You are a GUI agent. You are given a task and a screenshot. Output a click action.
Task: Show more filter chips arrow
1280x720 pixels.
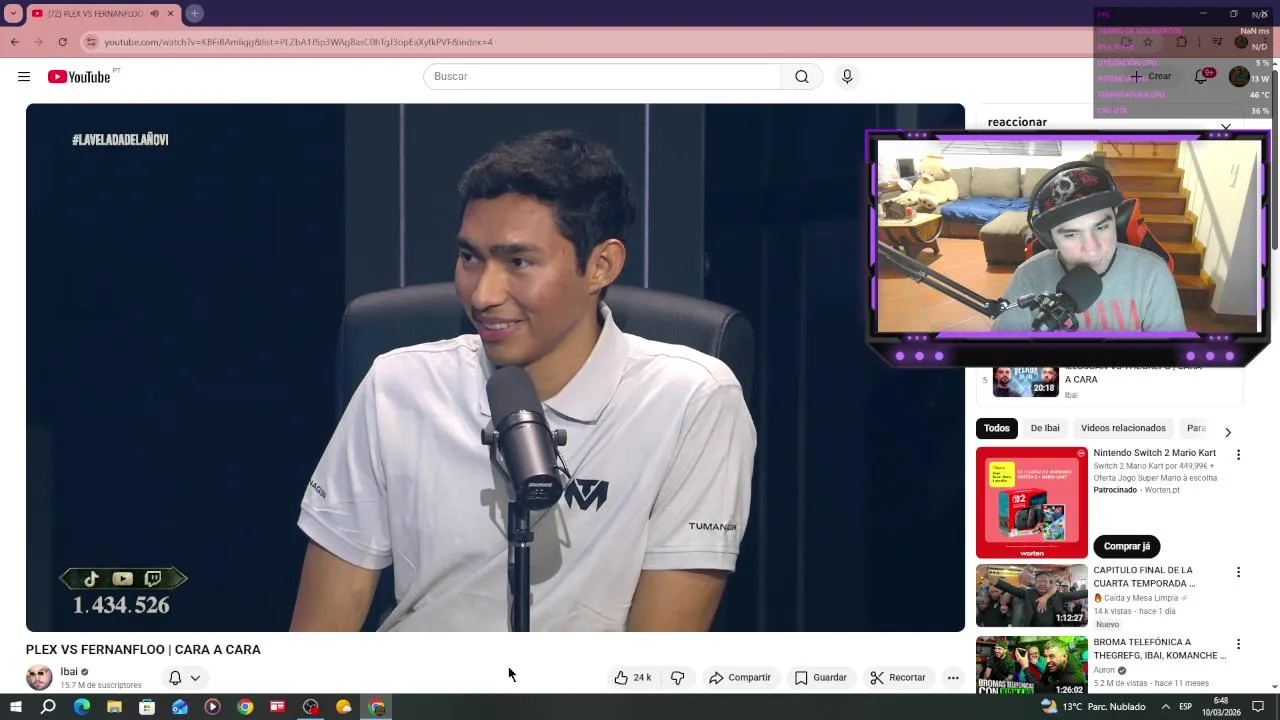pyautogui.click(x=1228, y=432)
